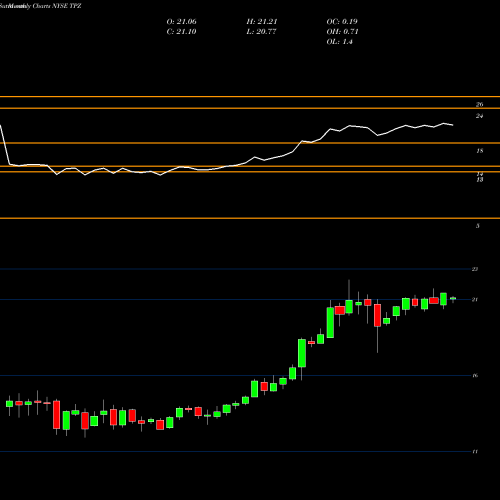Click the 21 price axis label
500x500 pixels.
[475, 300]
